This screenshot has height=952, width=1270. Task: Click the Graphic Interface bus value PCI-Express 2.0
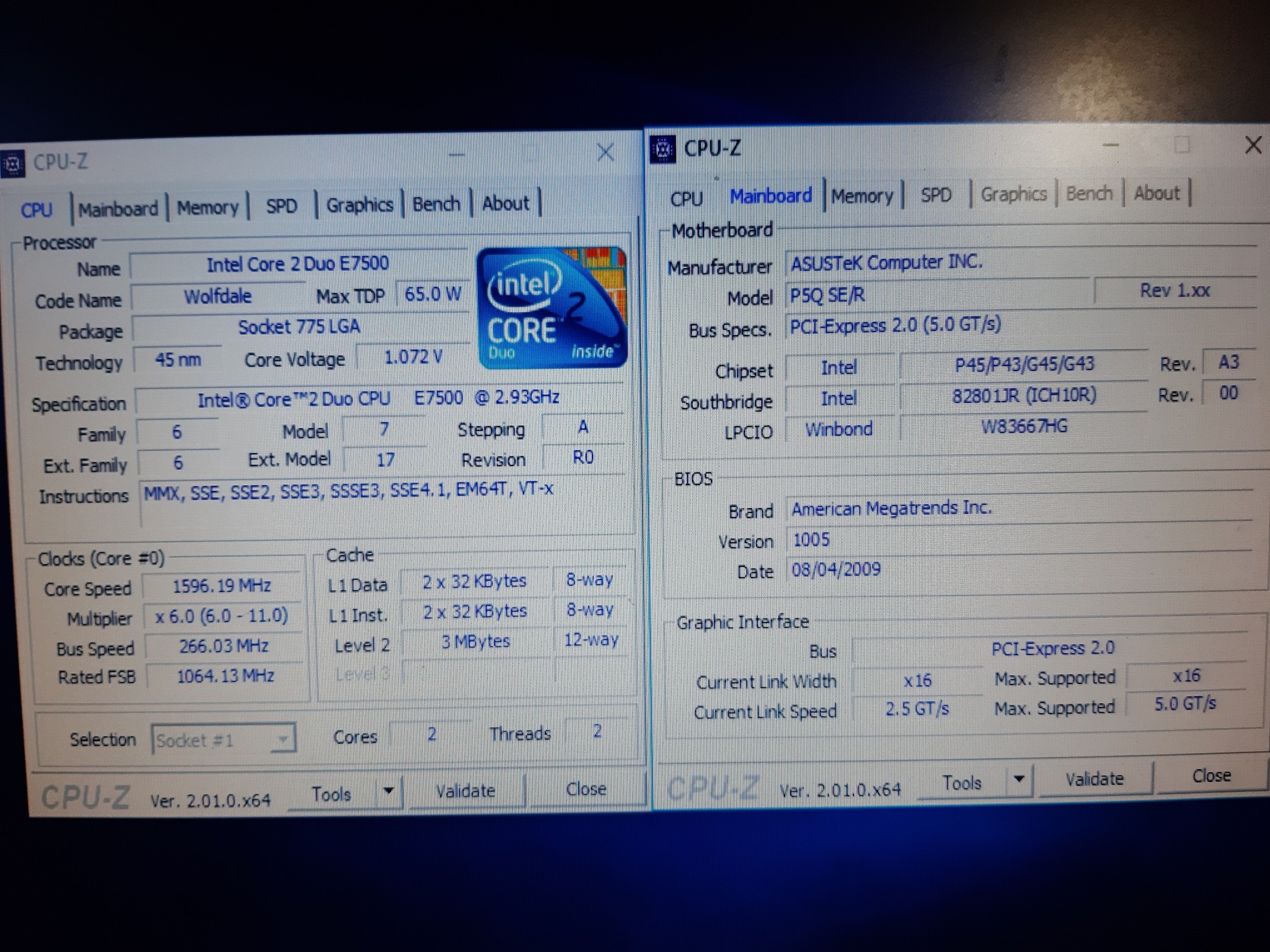click(x=1052, y=648)
